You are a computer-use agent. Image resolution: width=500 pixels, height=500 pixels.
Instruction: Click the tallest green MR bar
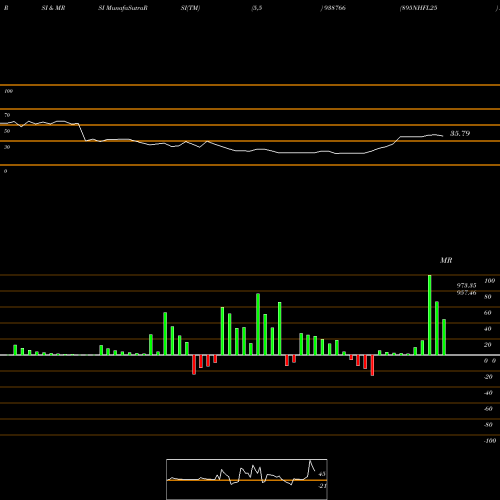point(430,315)
